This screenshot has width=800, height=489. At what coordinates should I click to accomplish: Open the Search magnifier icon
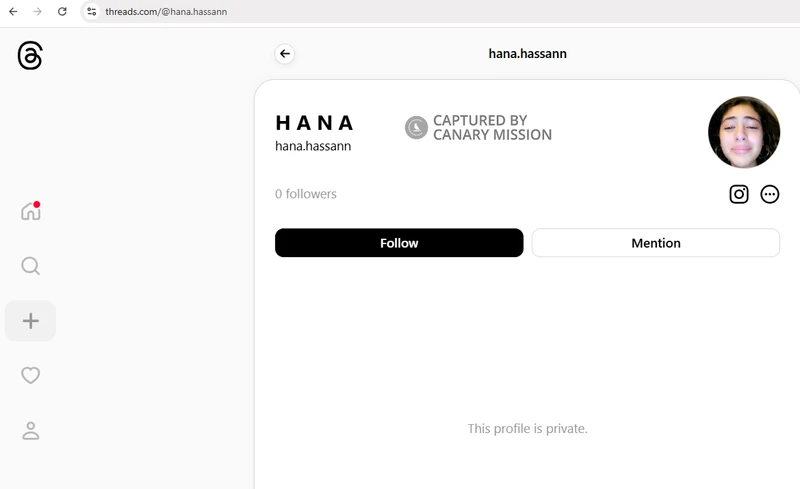click(x=31, y=266)
